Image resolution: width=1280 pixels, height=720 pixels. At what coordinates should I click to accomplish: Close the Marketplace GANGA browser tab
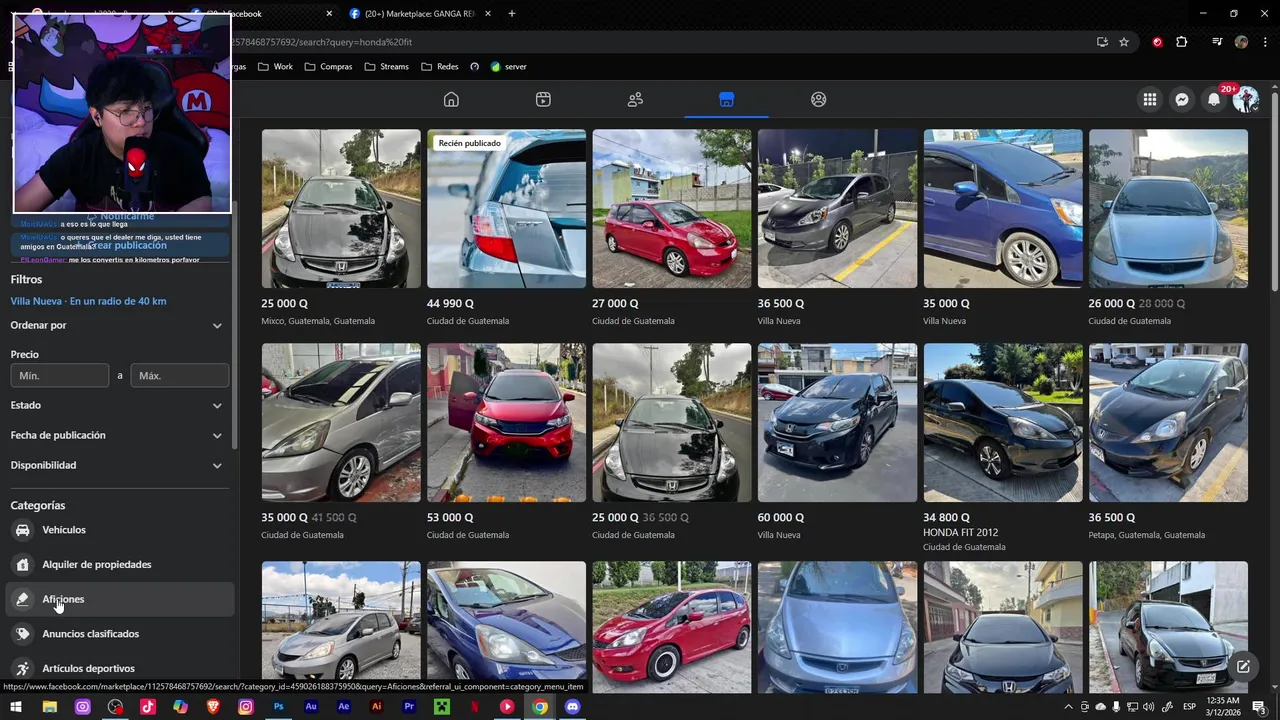[488, 14]
